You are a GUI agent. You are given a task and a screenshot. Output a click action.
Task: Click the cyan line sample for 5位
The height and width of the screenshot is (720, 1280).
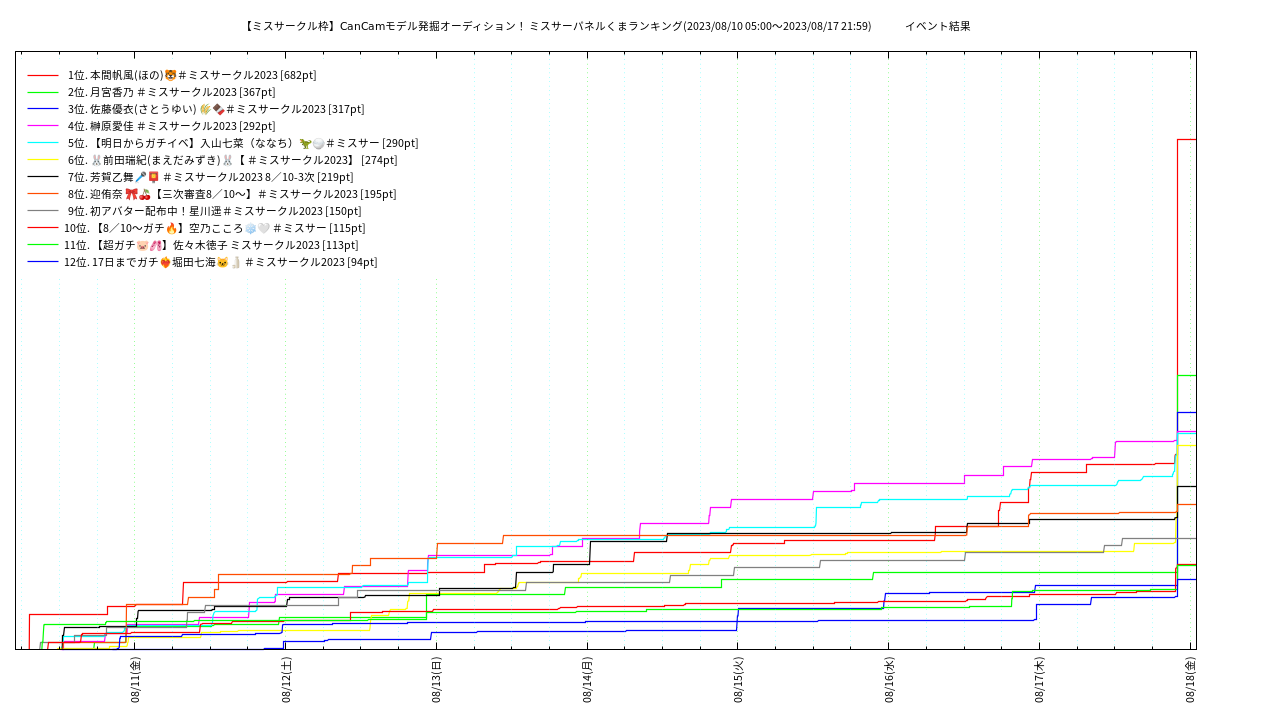coord(43,143)
